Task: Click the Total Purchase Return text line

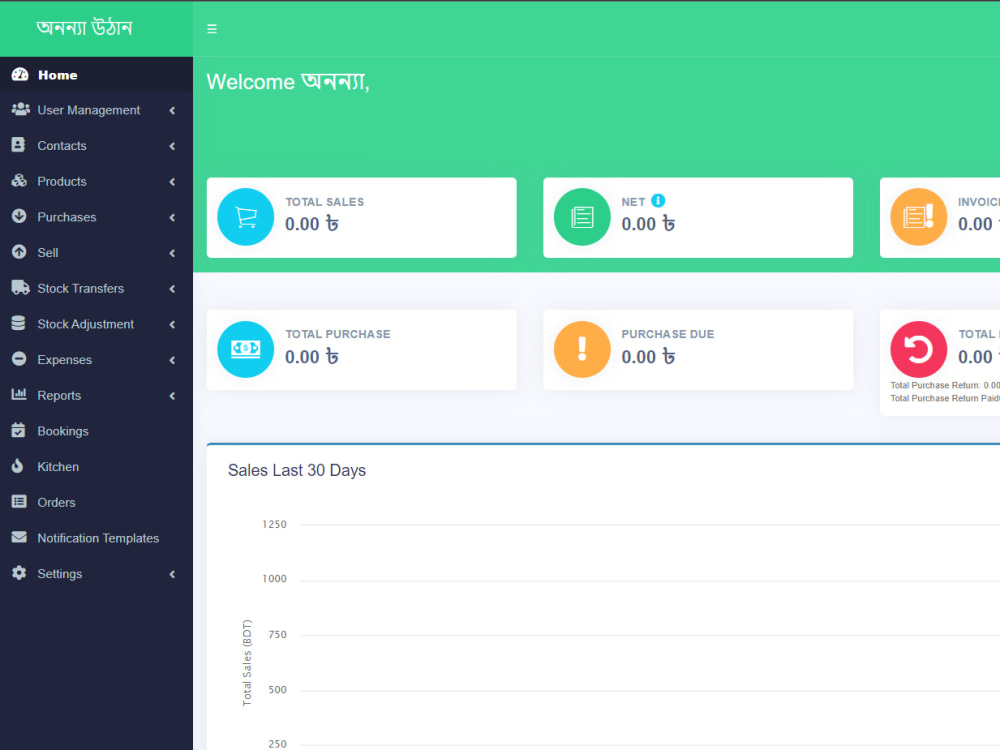Action: coord(945,385)
